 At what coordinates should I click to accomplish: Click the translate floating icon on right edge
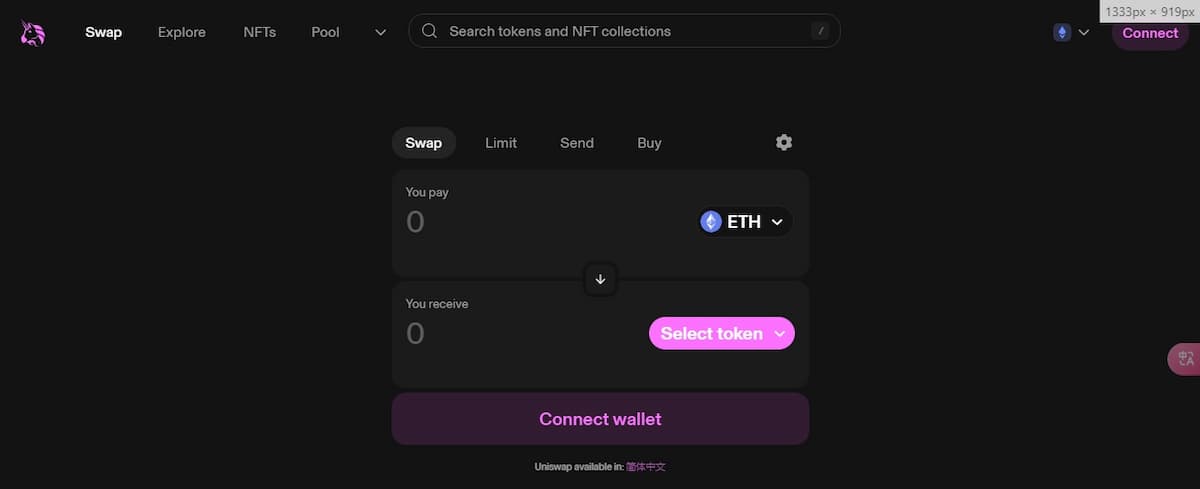[1186, 359]
